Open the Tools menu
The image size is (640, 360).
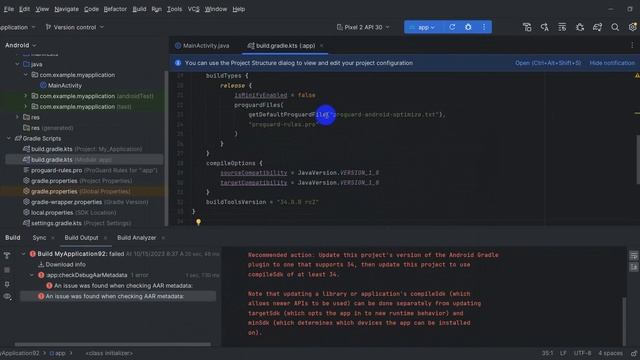174,9
